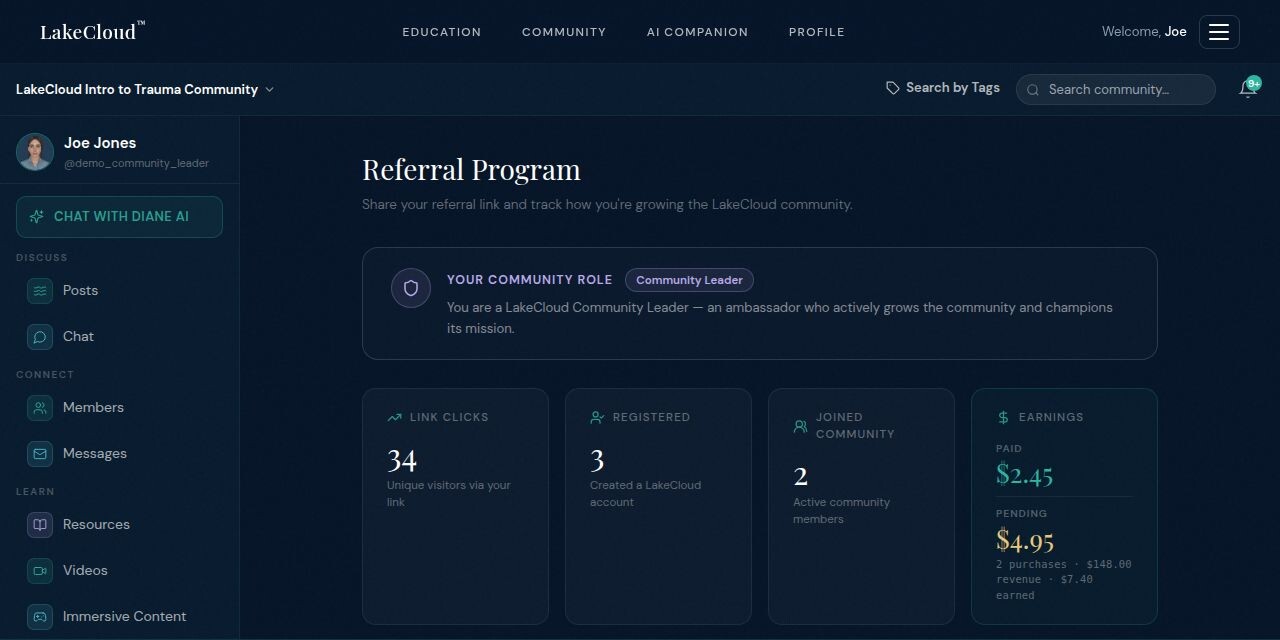Click Created a LakeCloud account text

645,494
